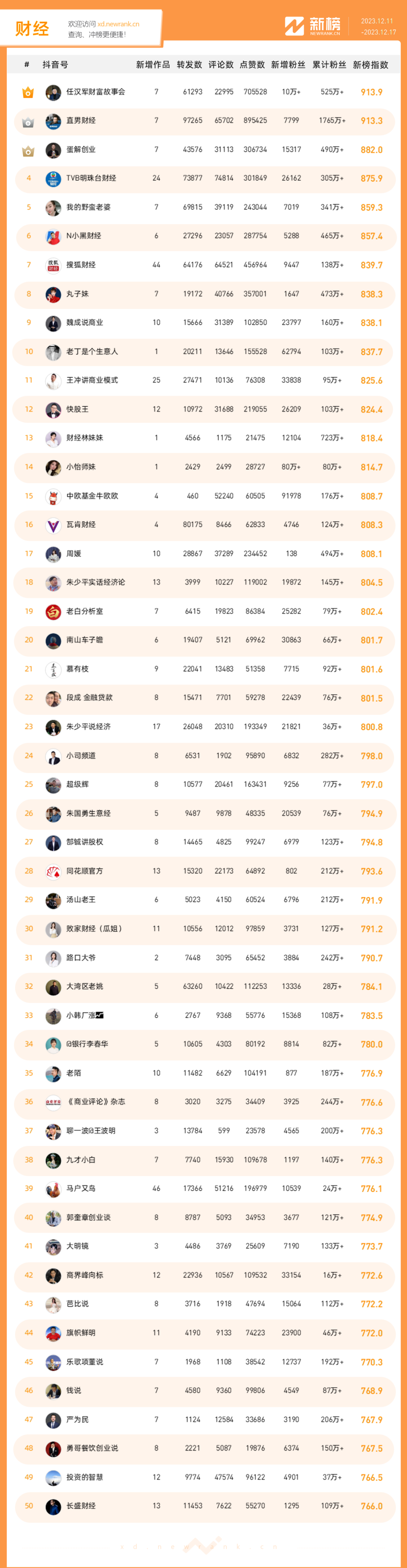407x1568 pixels.
Task: Sort by 点赞数 column header
Action: [252, 65]
